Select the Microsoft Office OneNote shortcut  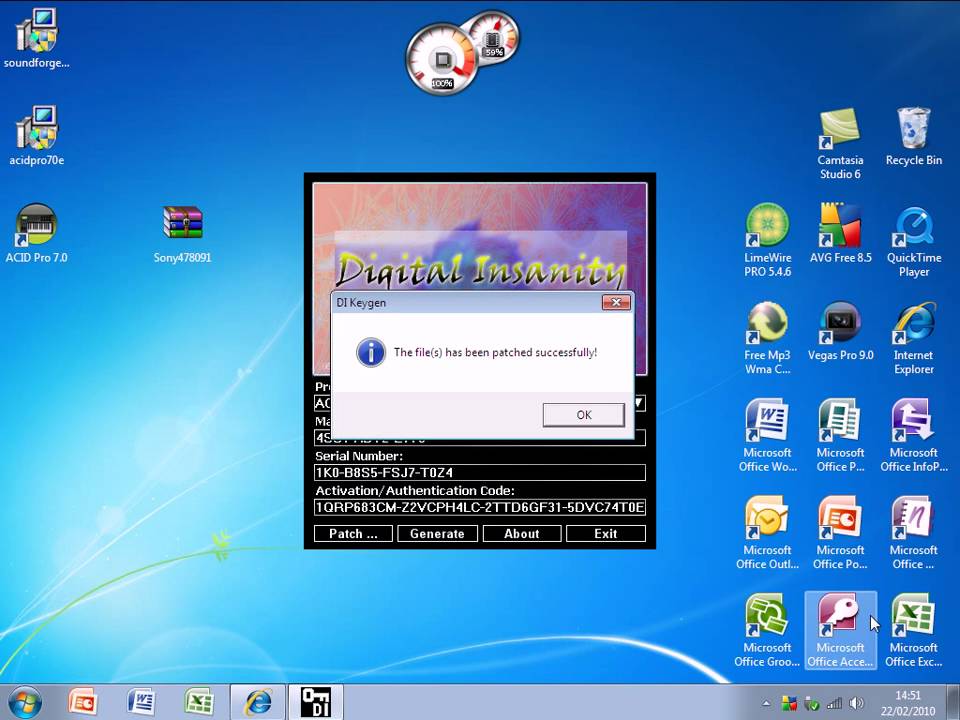click(x=913, y=533)
